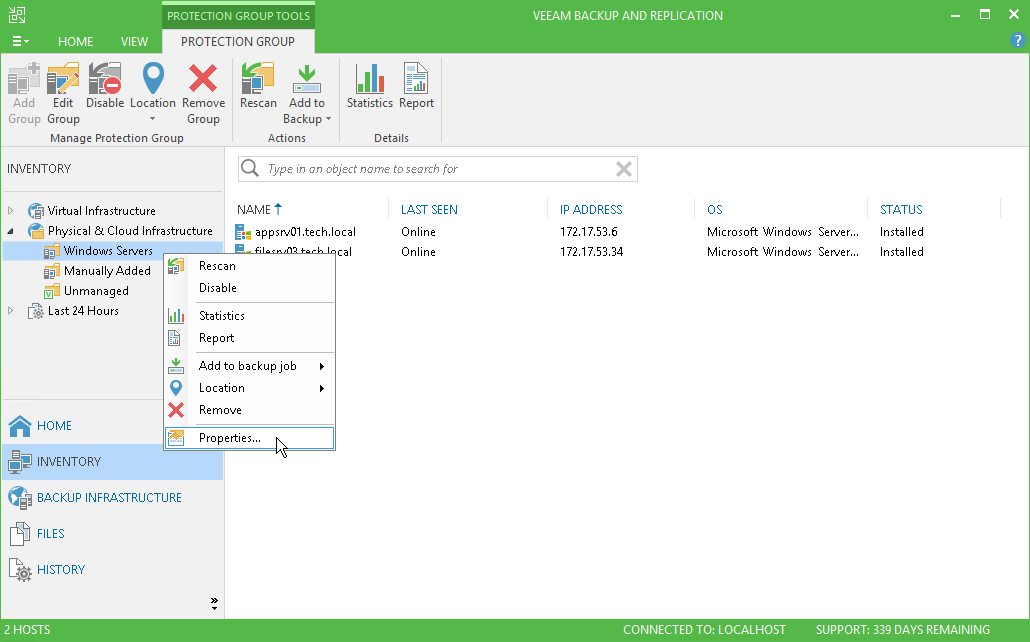The width and height of the screenshot is (1030, 642).
Task: Sort by the Last Seen column
Action: pyautogui.click(x=429, y=210)
